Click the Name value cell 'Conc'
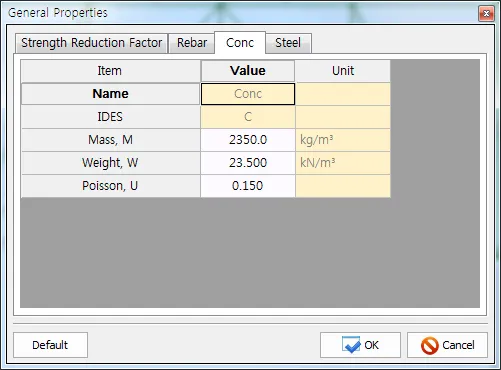The height and width of the screenshot is (370, 501). [x=248, y=94]
